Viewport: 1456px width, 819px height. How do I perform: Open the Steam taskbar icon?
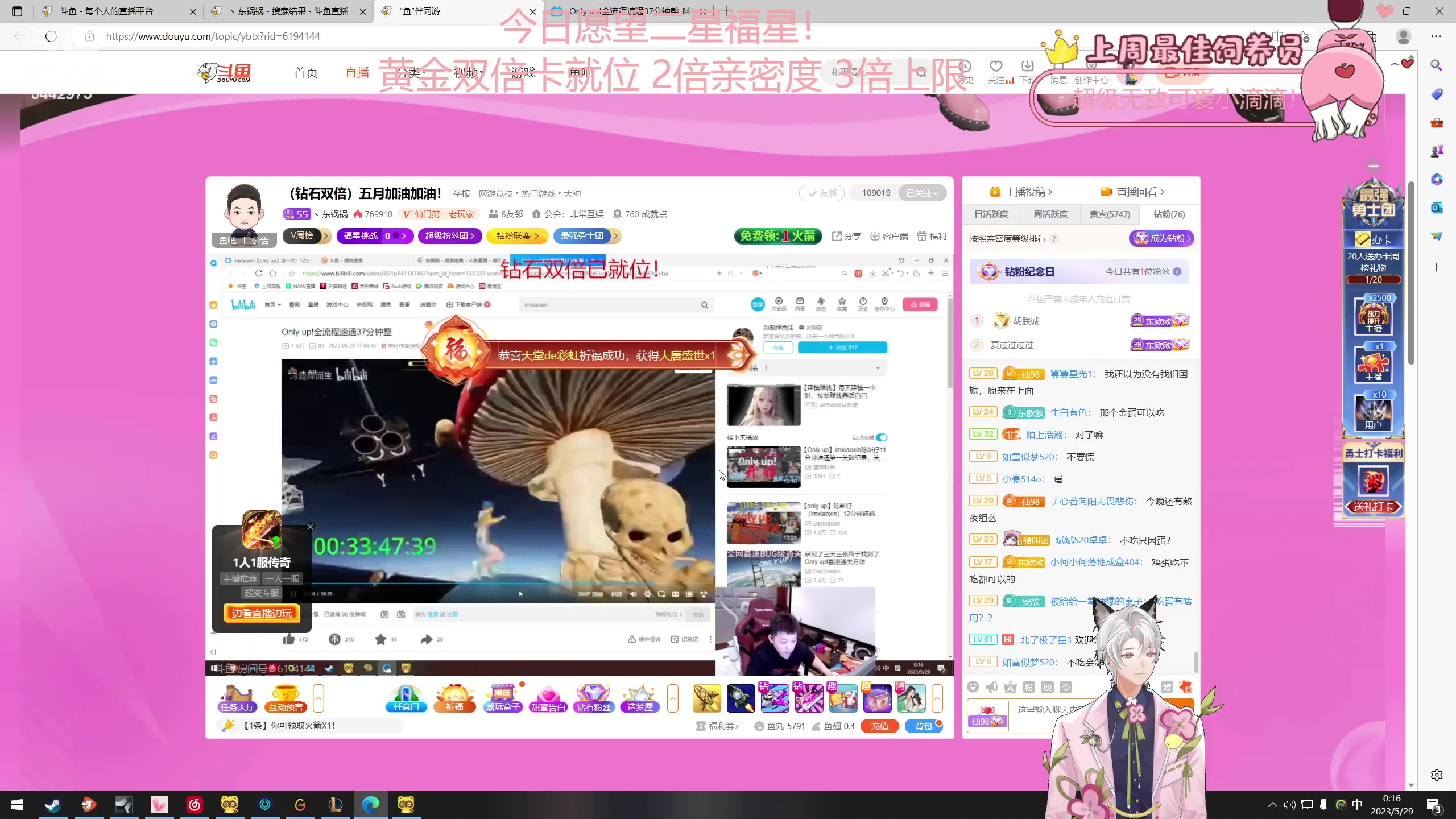(53, 805)
